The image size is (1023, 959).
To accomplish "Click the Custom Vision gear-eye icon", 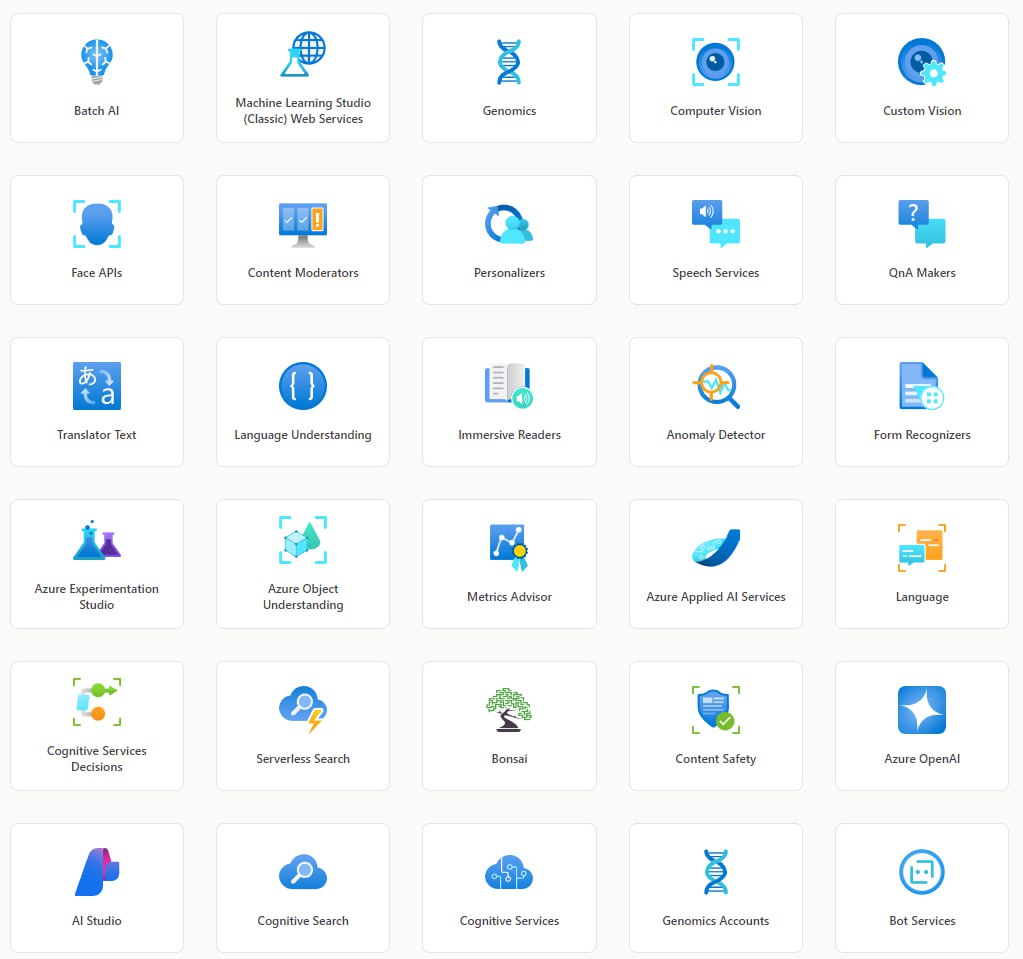I will (x=922, y=62).
